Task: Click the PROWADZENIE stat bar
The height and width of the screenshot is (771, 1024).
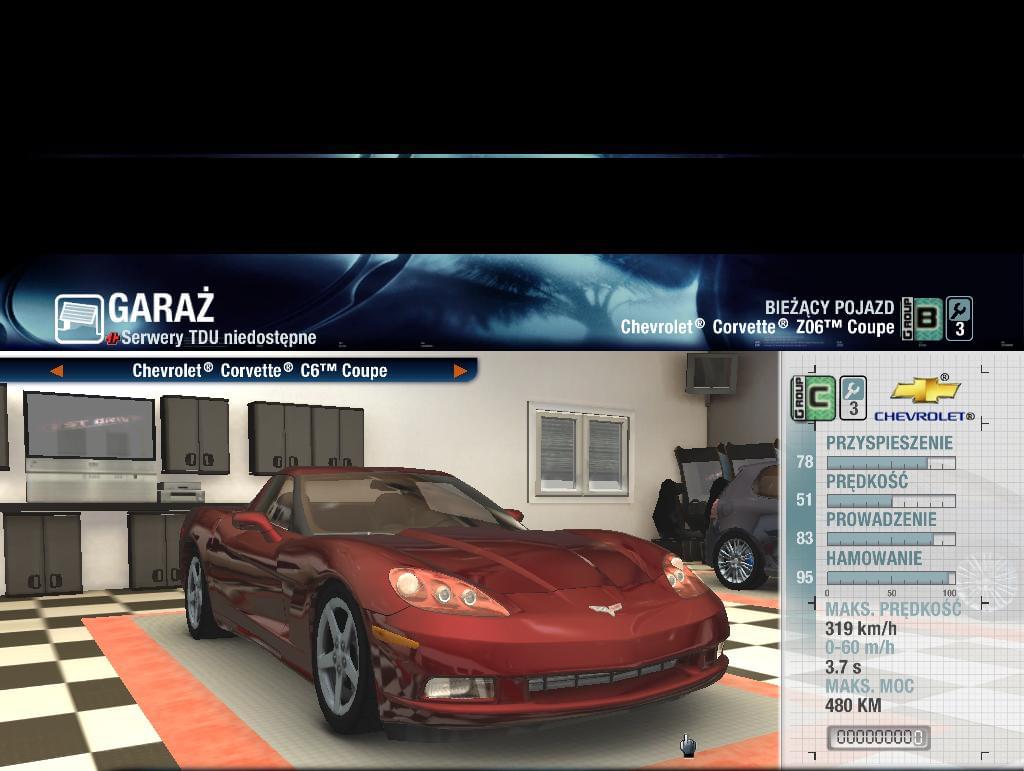Action: click(x=891, y=540)
